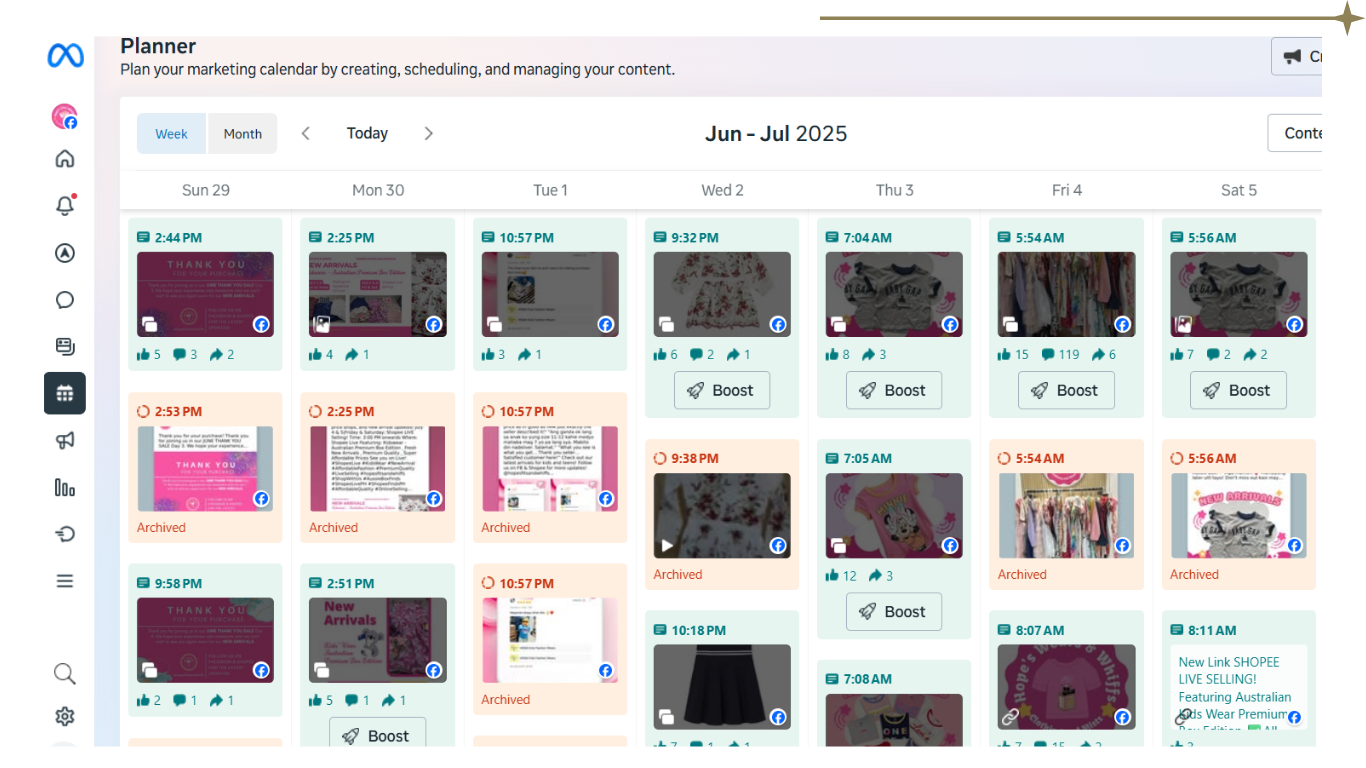This screenshot has width=1366, height=768.
Task: Open the Inbox chat bubble icon
Action: 65,300
